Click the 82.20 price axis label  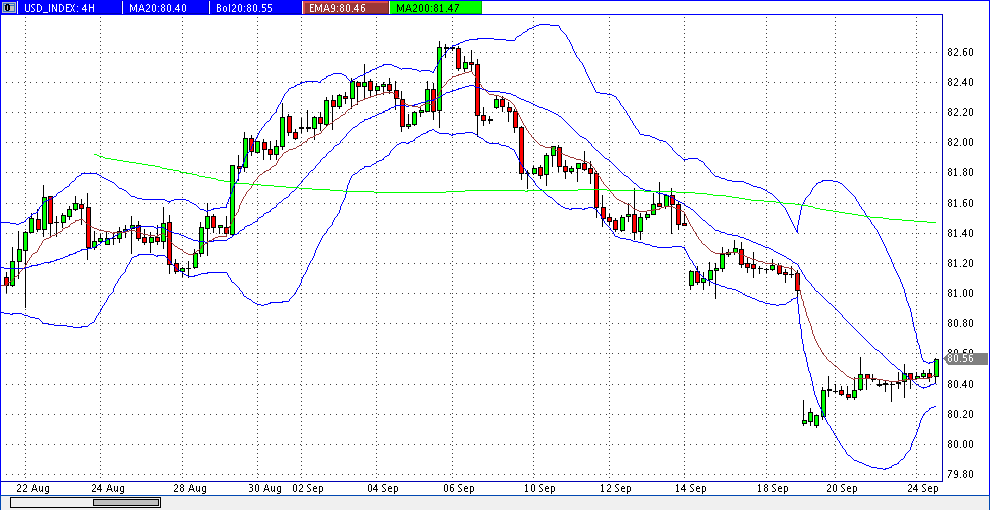[x=961, y=112]
